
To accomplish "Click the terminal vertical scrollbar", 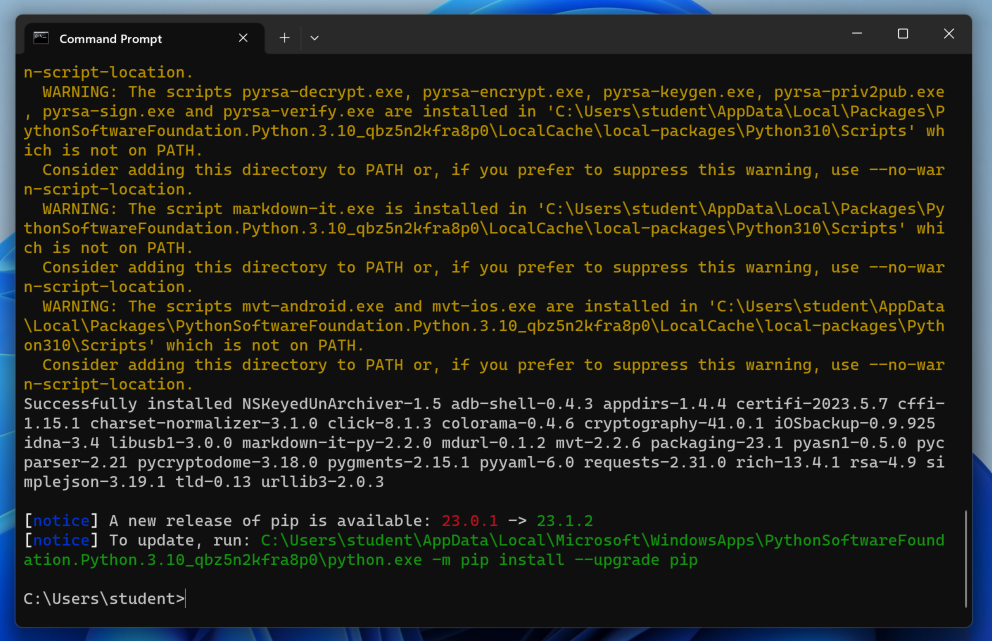I will (966, 558).
